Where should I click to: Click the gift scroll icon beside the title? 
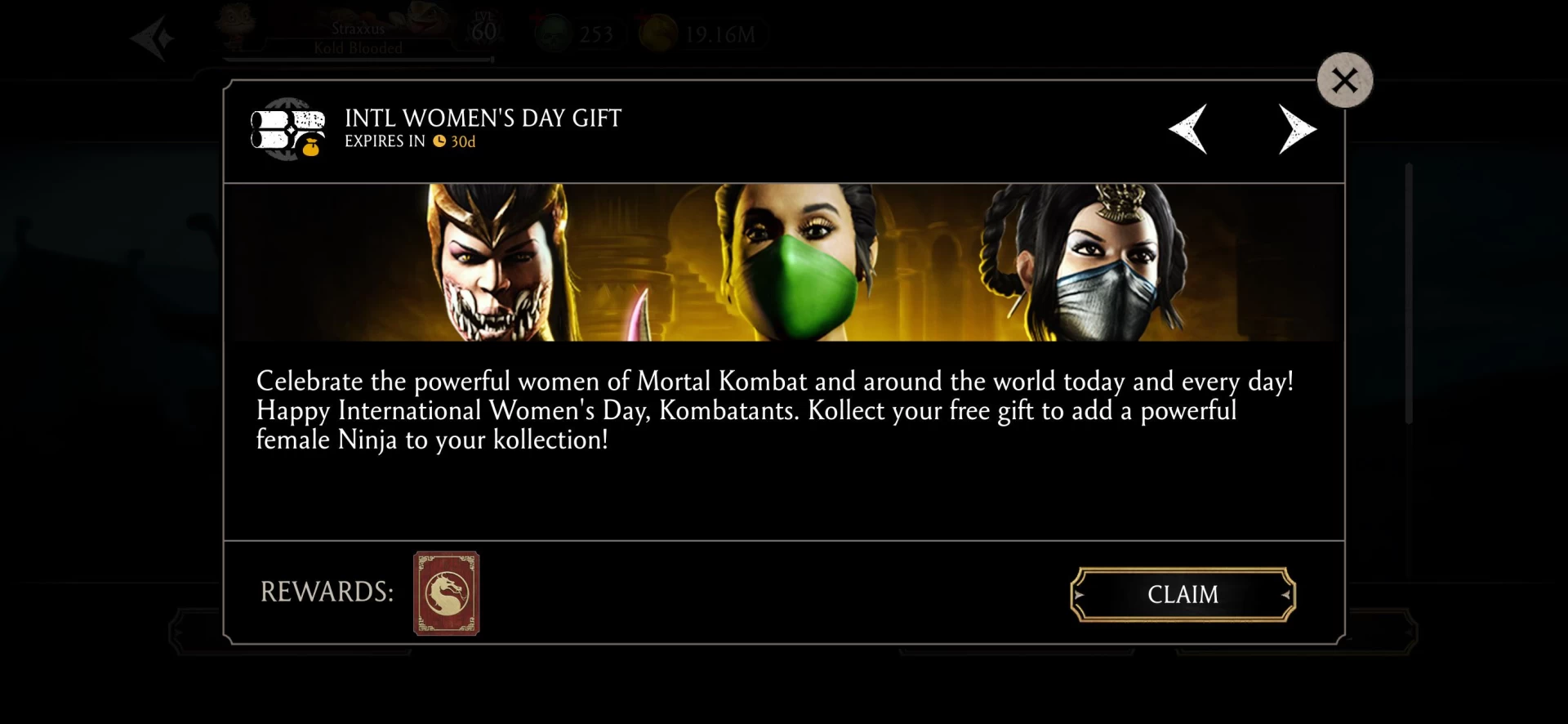coord(287,129)
